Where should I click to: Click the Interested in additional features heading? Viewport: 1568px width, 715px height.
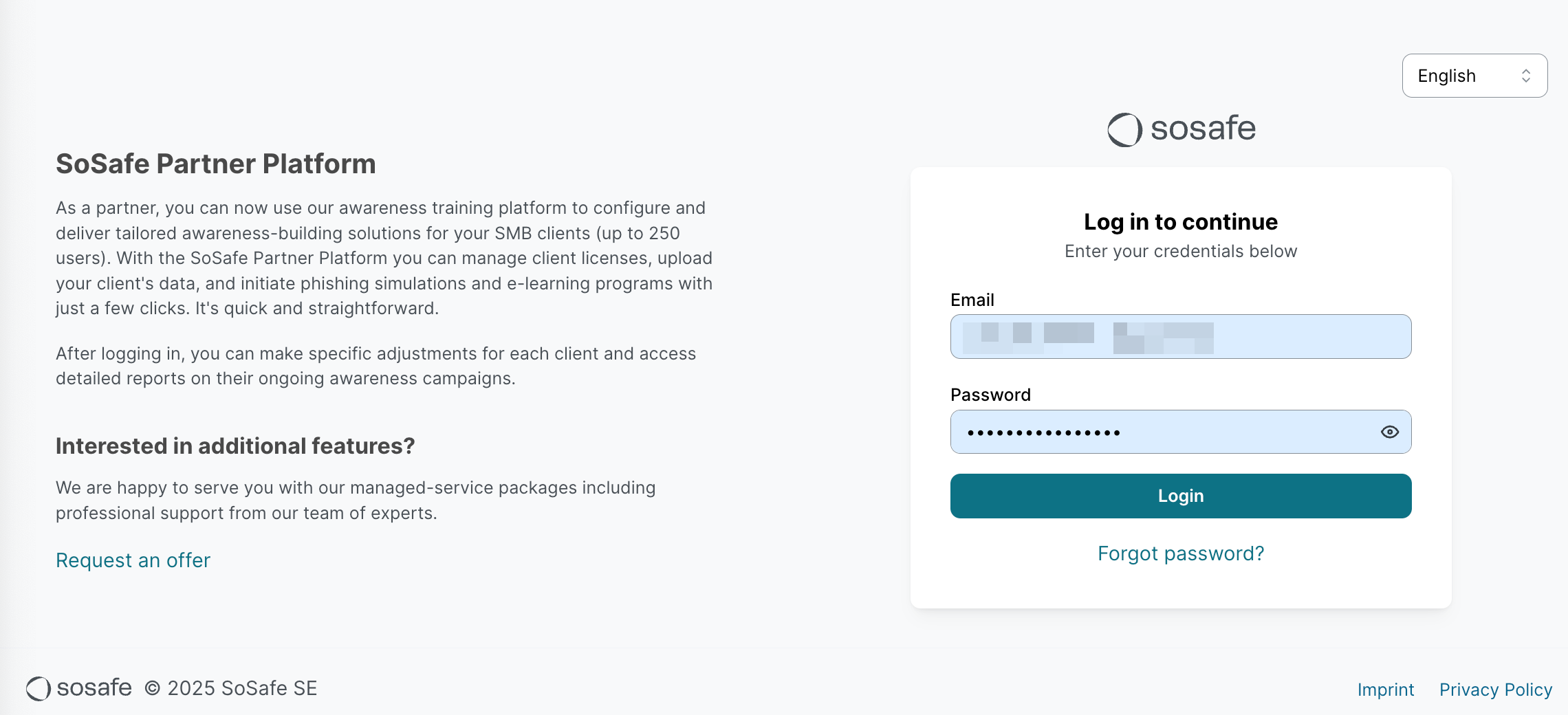235,445
